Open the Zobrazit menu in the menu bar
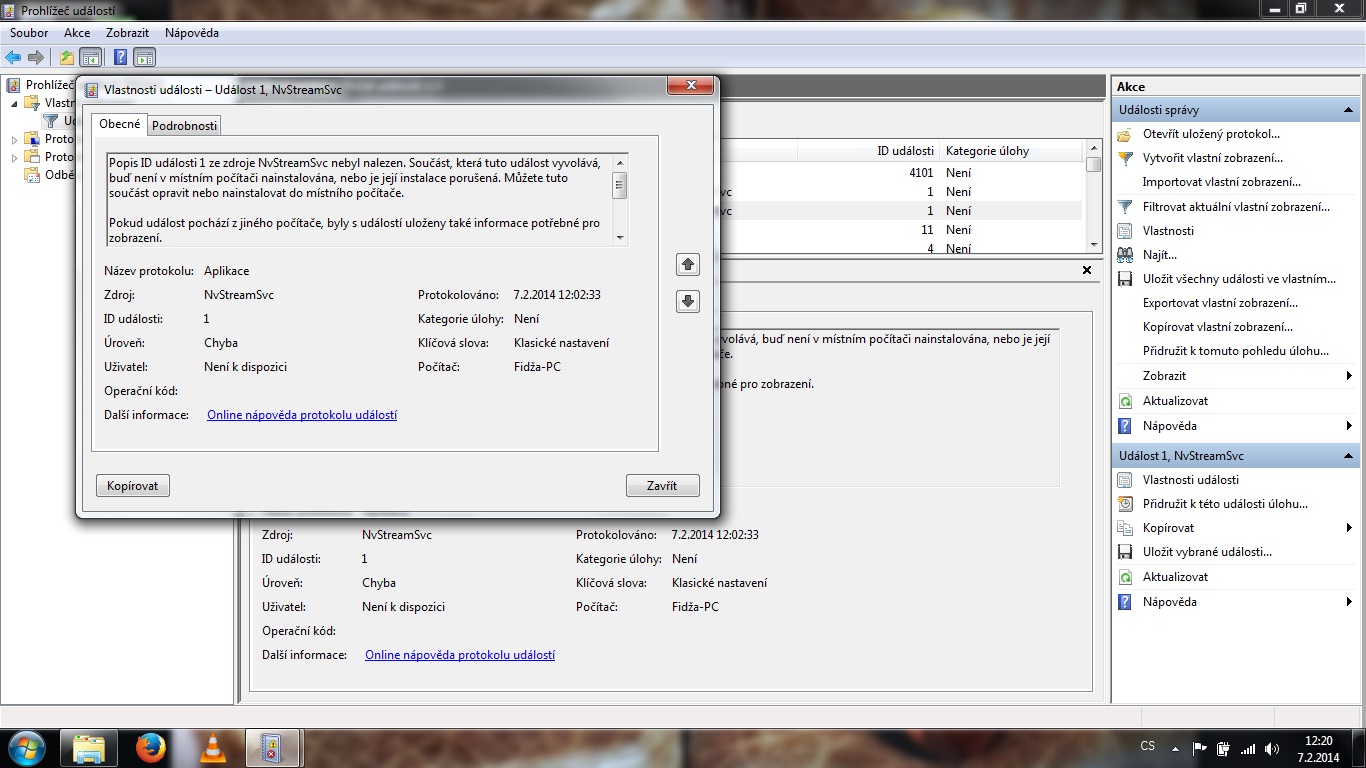The height and width of the screenshot is (768, 1366). click(128, 33)
